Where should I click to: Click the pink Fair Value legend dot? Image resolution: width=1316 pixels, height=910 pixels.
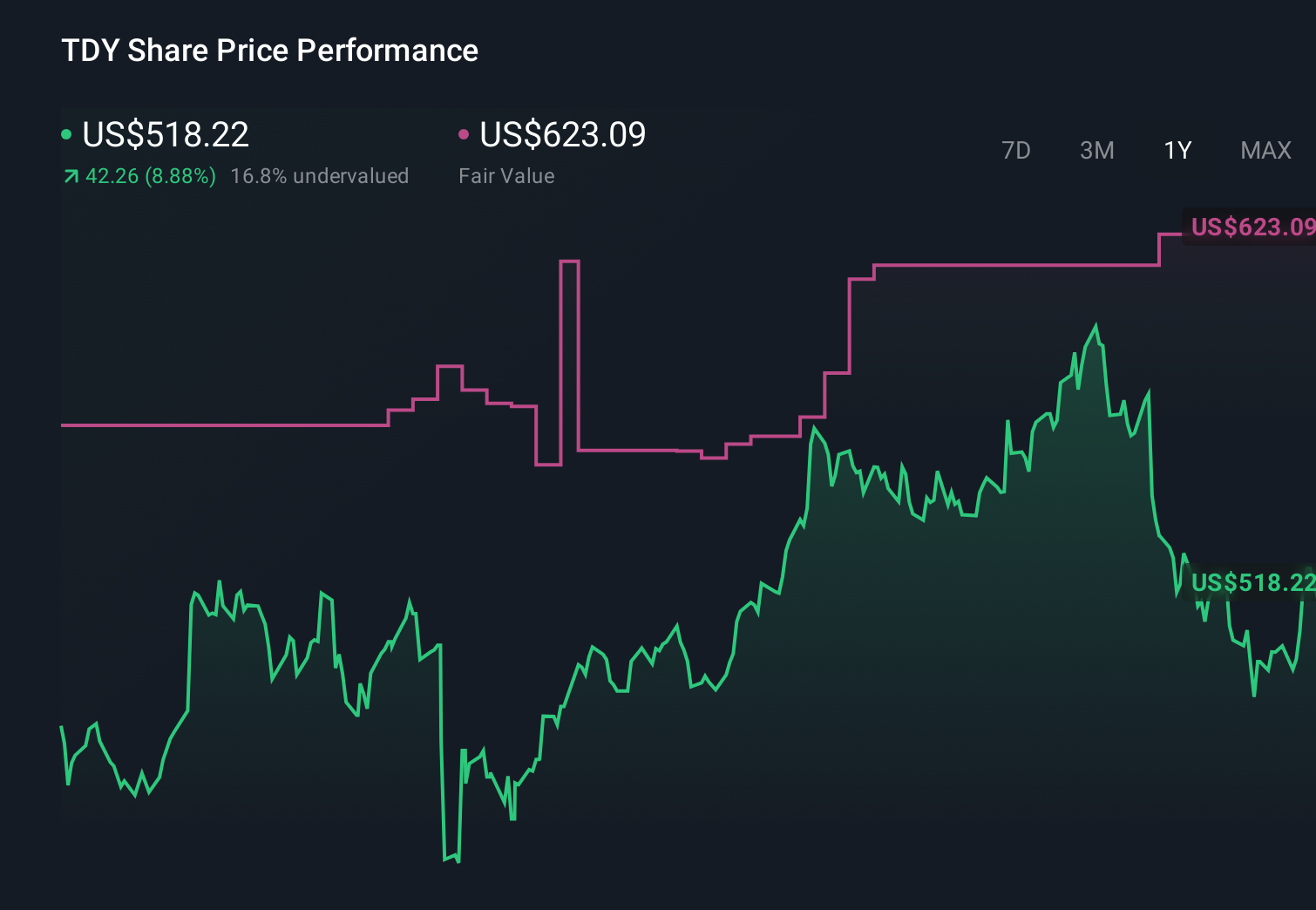(465, 133)
